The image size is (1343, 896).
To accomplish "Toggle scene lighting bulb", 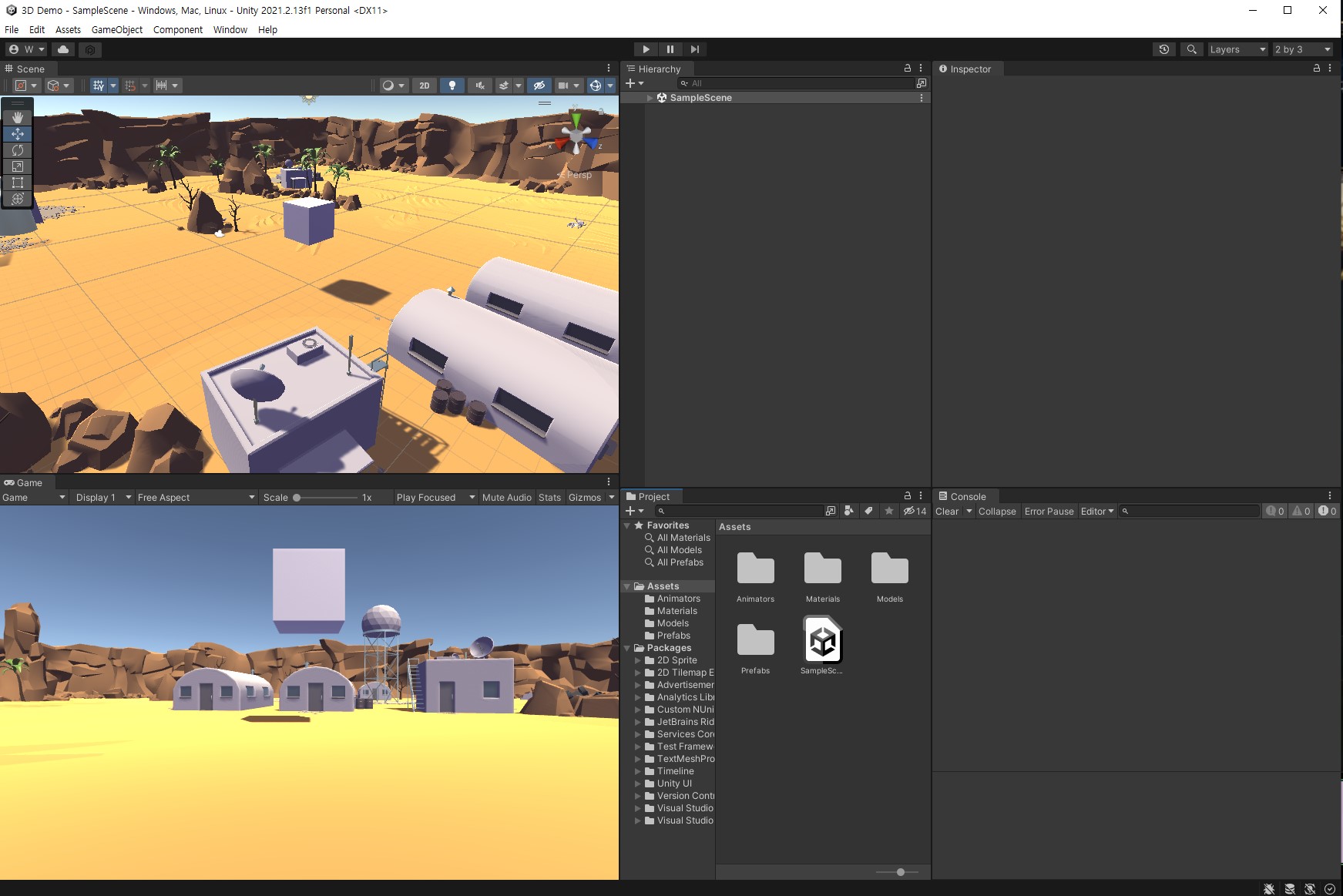I will pyautogui.click(x=452, y=86).
